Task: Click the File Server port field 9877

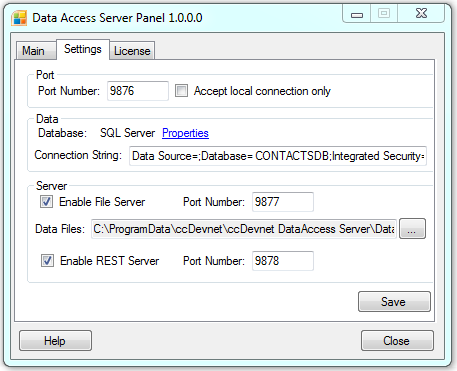Action: [283, 202]
